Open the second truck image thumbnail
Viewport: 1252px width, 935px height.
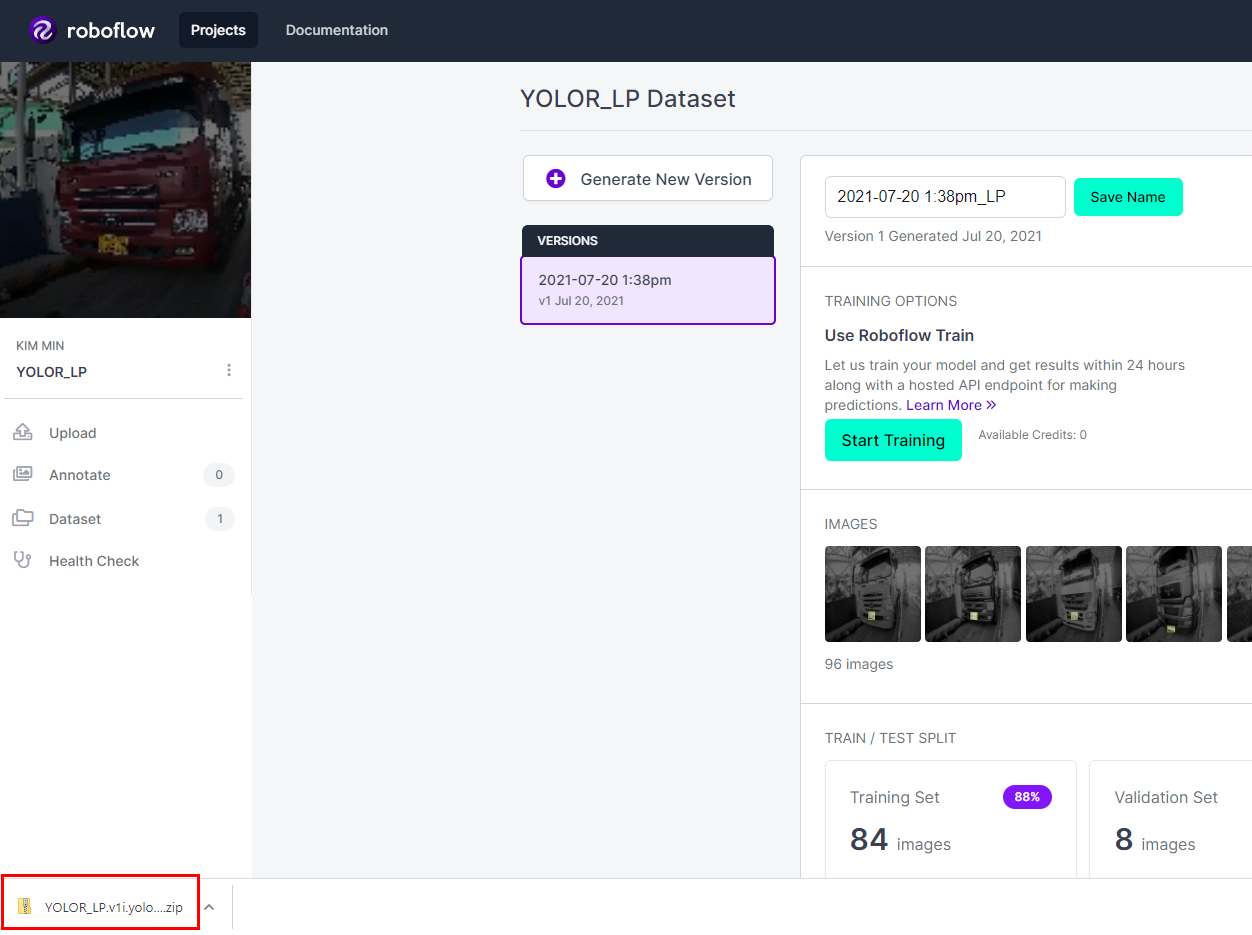[973, 594]
